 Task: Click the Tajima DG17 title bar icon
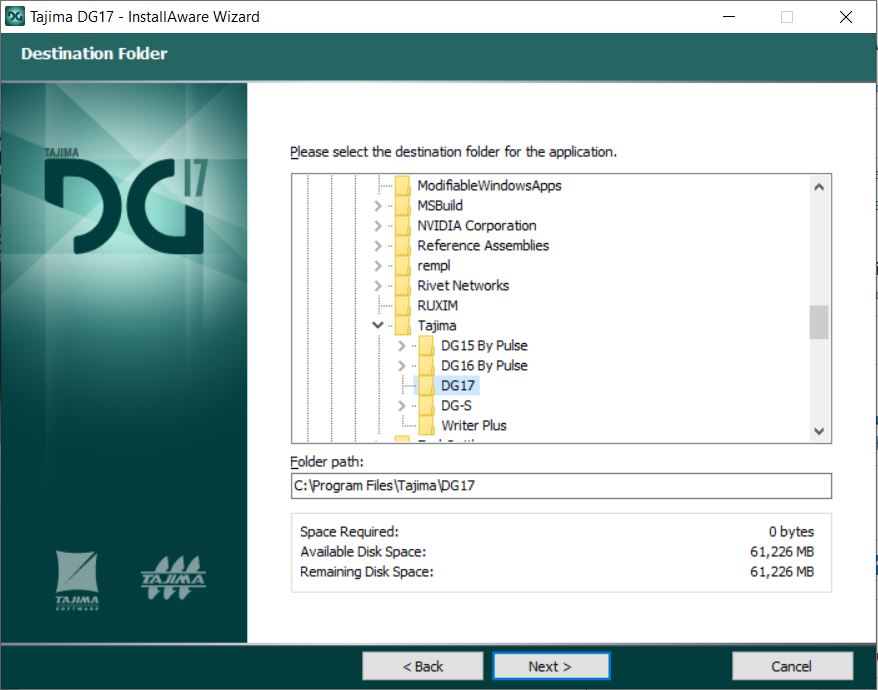pyautogui.click(x=15, y=16)
